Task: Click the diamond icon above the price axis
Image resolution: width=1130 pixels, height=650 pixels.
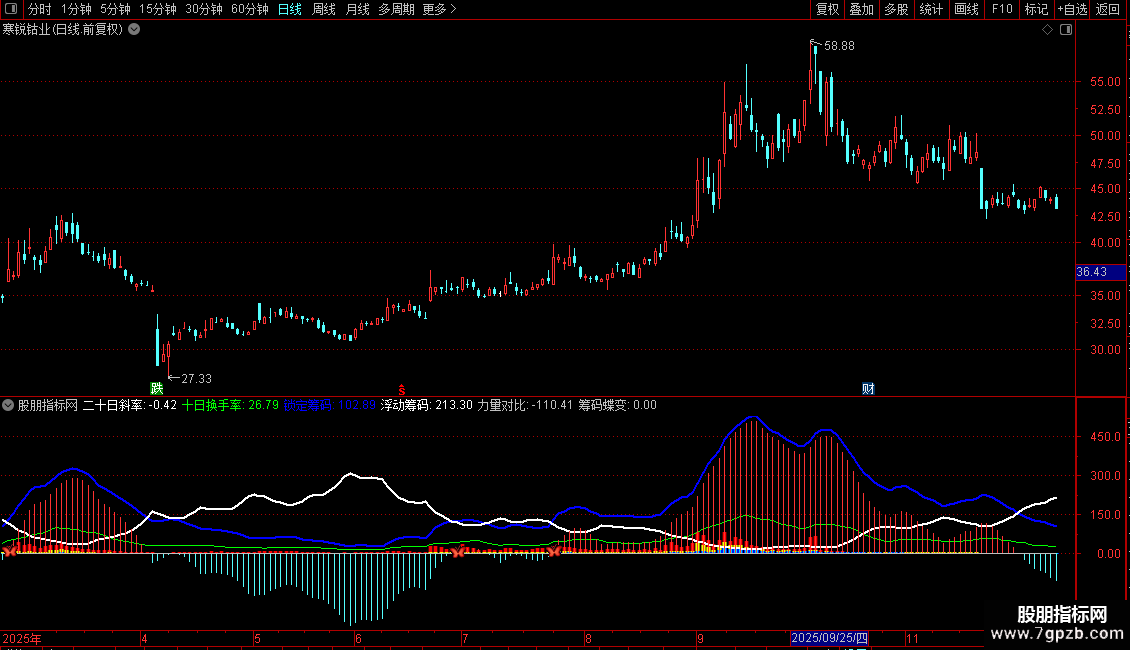Action: pos(1047,30)
